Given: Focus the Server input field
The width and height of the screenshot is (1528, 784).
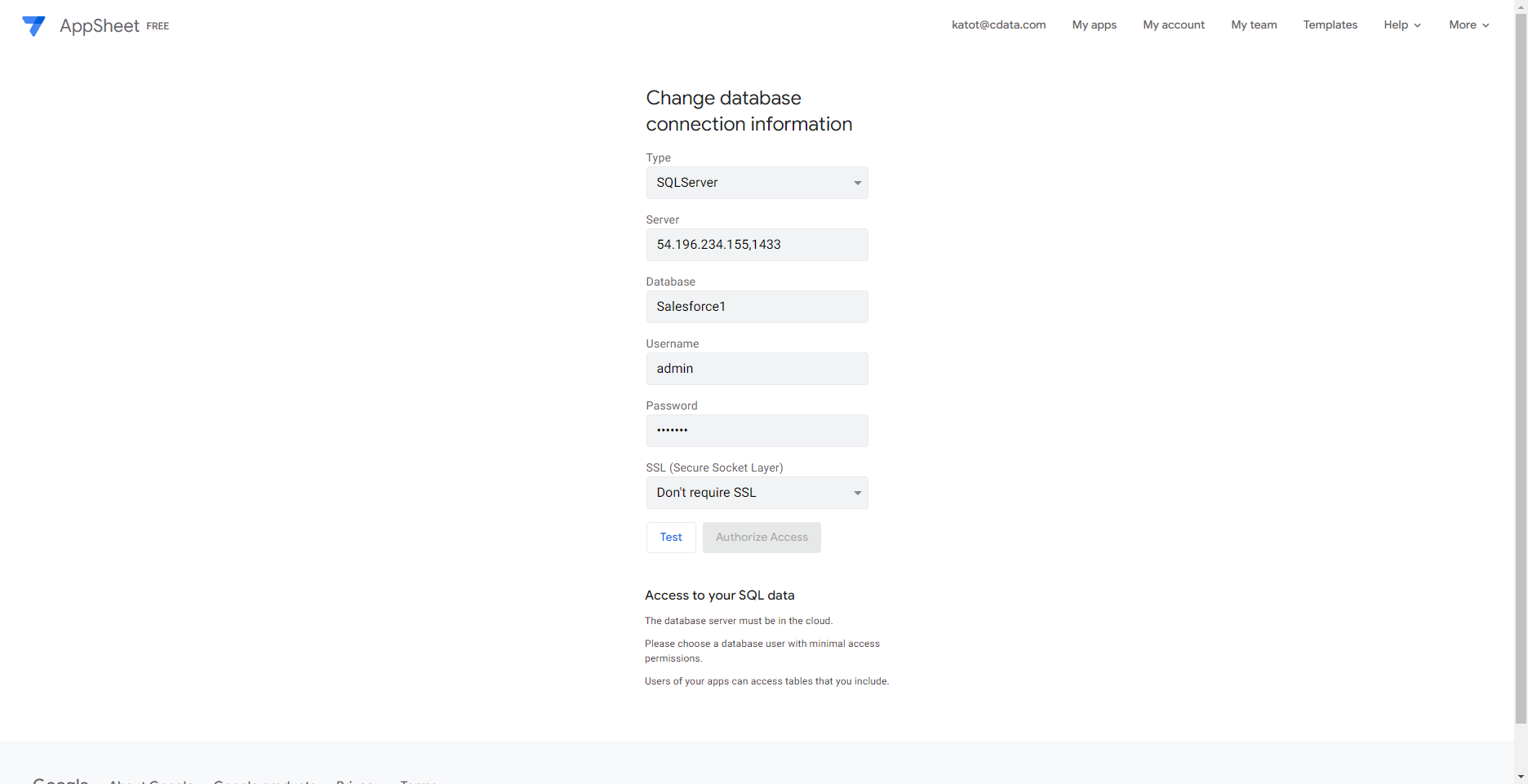Looking at the screenshot, I should (x=757, y=245).
